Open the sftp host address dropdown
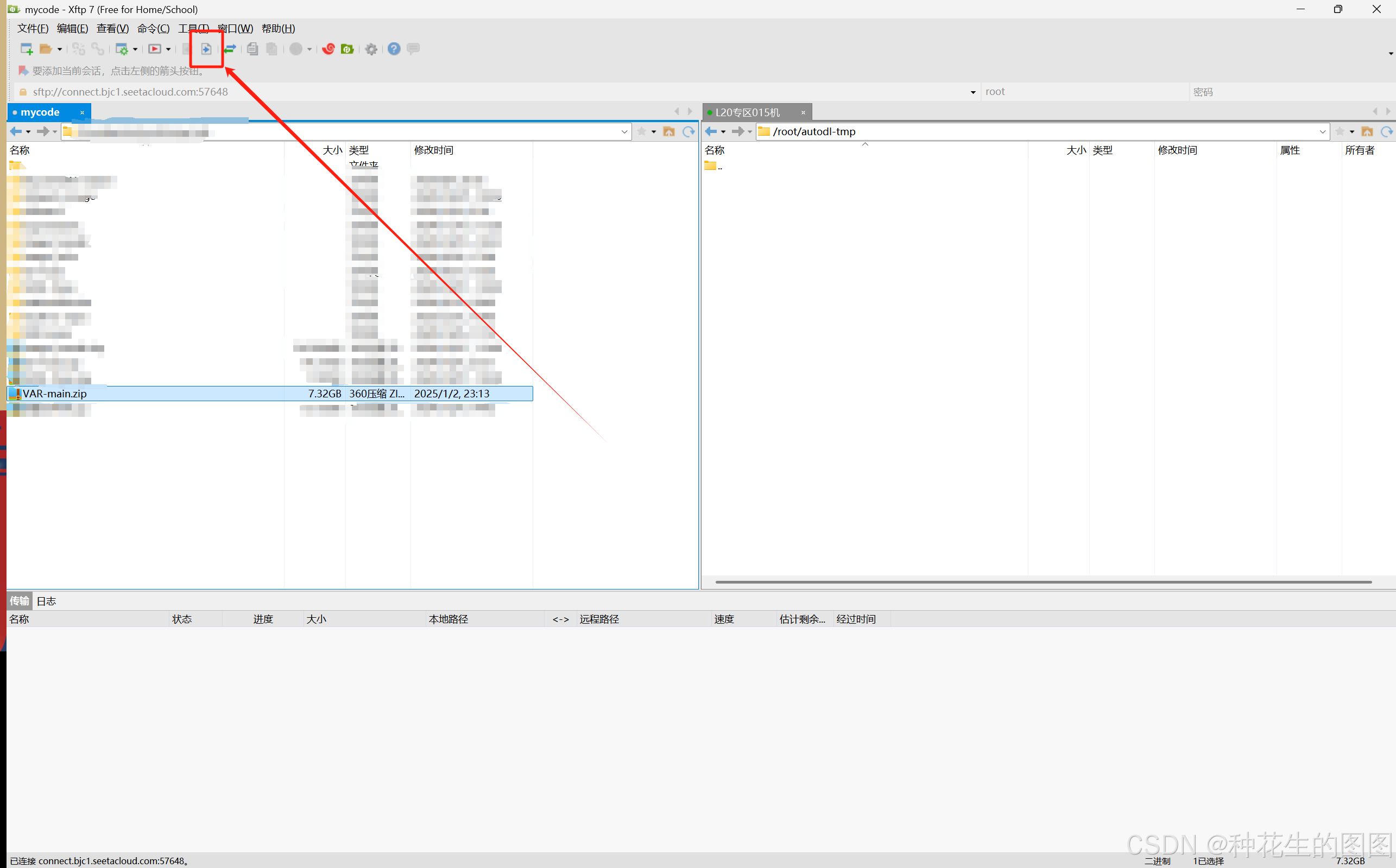The width and height of the screenshot is (1396, 868). pyautogui.click(x=973, y=92)
